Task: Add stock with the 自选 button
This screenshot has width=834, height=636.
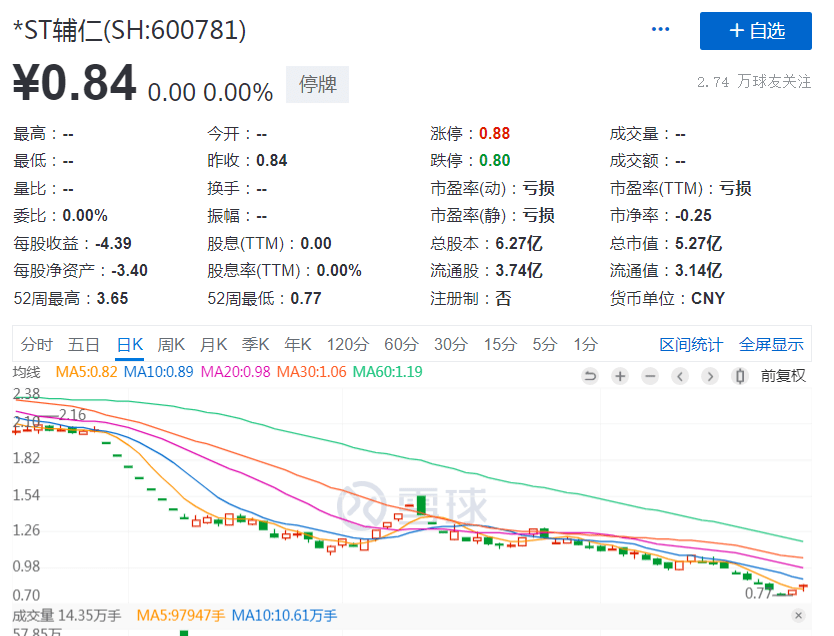Action: pyautogui.click(x=755, y=31)
